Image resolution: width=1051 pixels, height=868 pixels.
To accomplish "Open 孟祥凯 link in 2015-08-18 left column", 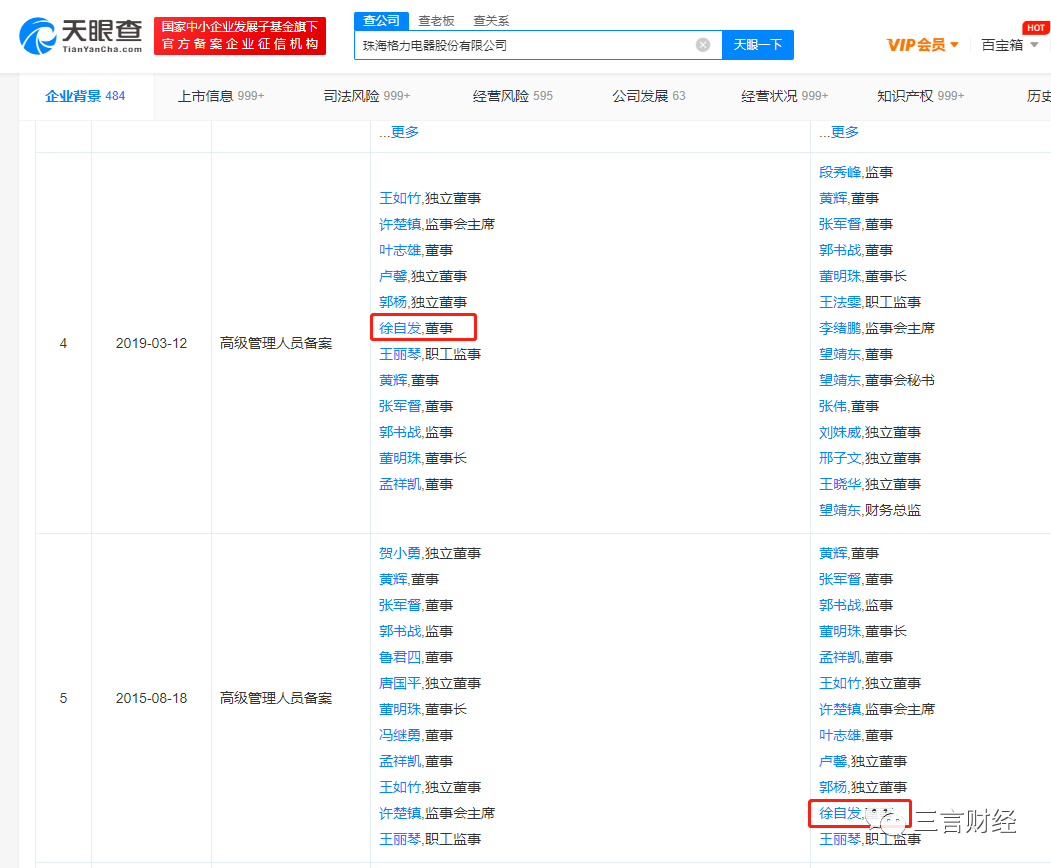I will coord(399,761).
